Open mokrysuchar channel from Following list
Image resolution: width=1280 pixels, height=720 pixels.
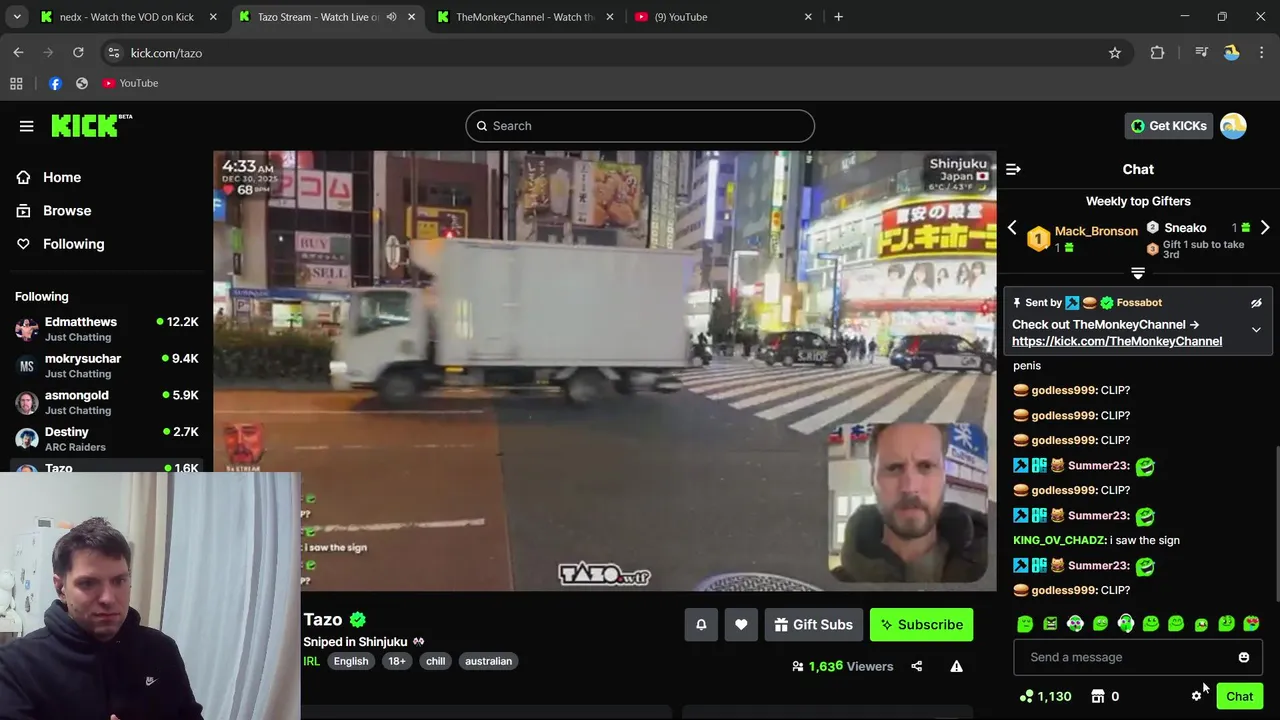(107, 366)
